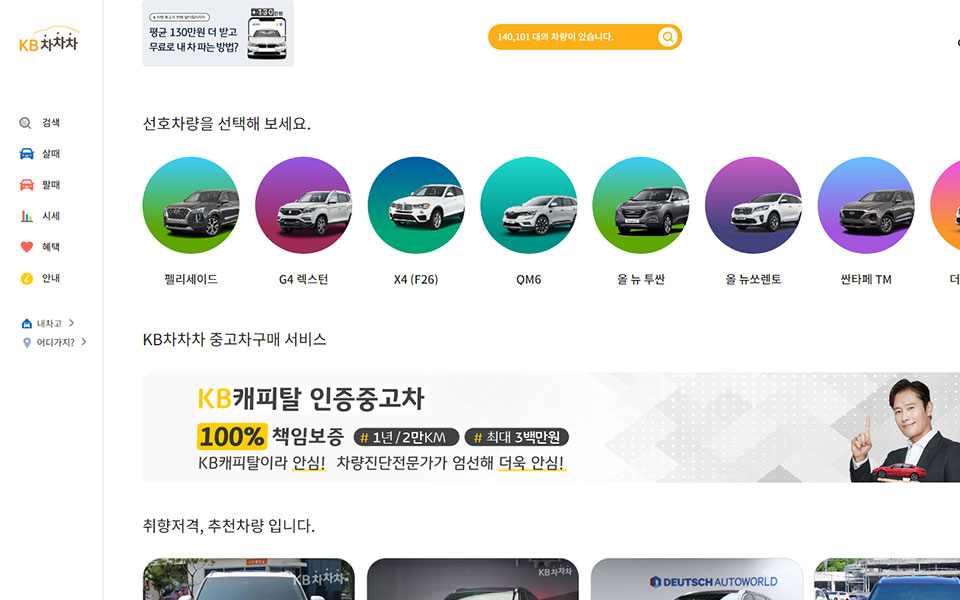This screenshot has height=600, width=960.
Task: Choose the G4 렉스턴 car circle
Action: [x=304, y=205]
